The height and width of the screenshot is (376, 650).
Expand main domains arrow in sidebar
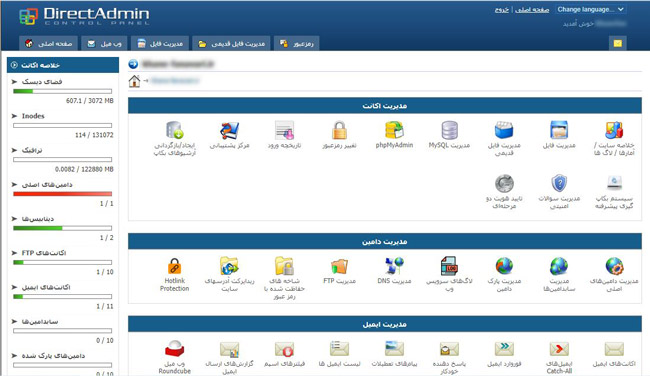pos(15,184)
